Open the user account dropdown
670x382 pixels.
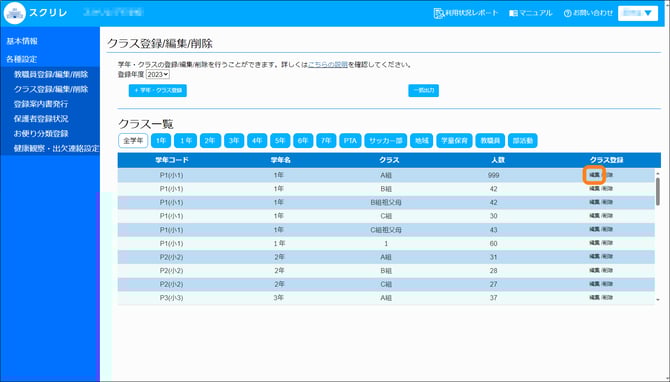pos(638,13)
